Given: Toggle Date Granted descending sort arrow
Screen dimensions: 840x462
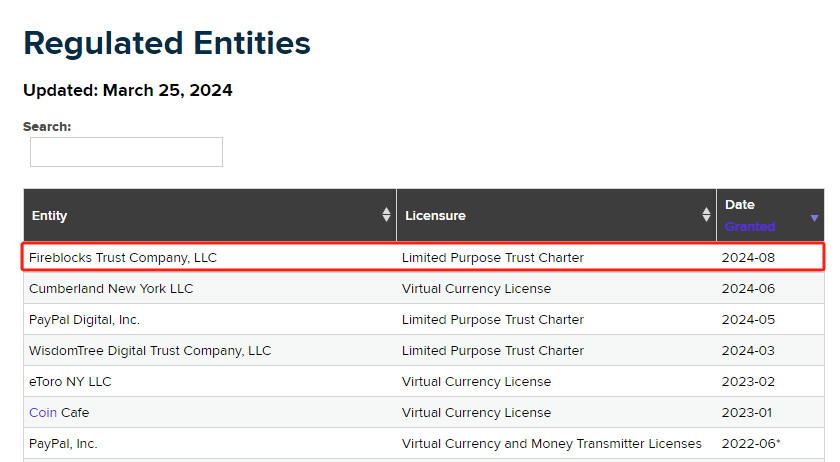Looking at the screenshot, I should pyautogui.click(x=814, y=217).
